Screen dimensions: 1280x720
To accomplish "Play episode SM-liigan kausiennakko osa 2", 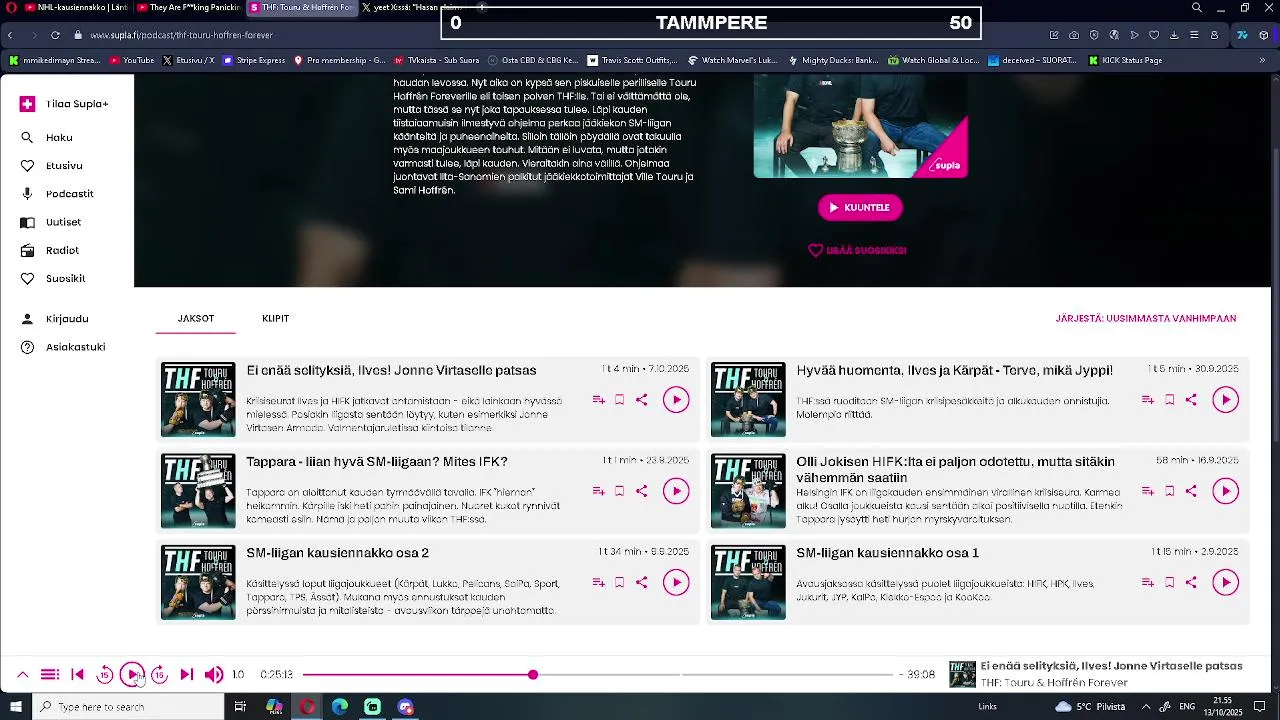I will (676, 582).
